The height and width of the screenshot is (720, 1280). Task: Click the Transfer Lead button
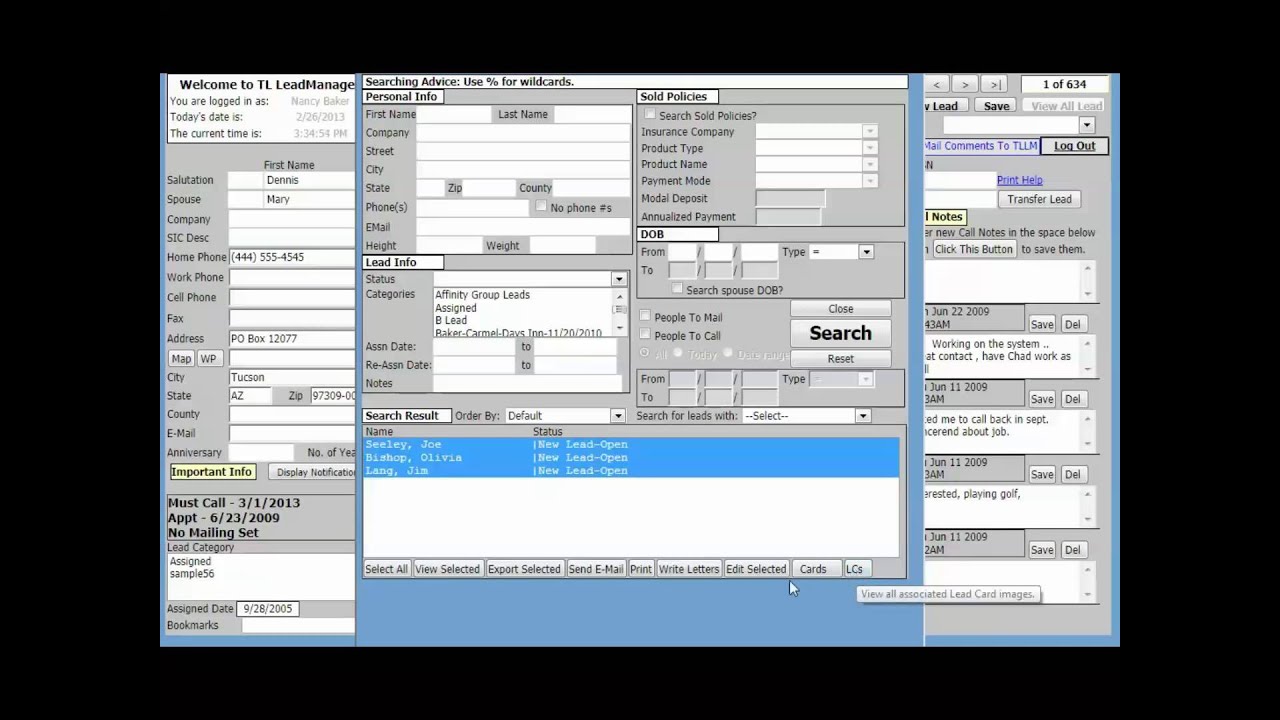(1039, 199)
